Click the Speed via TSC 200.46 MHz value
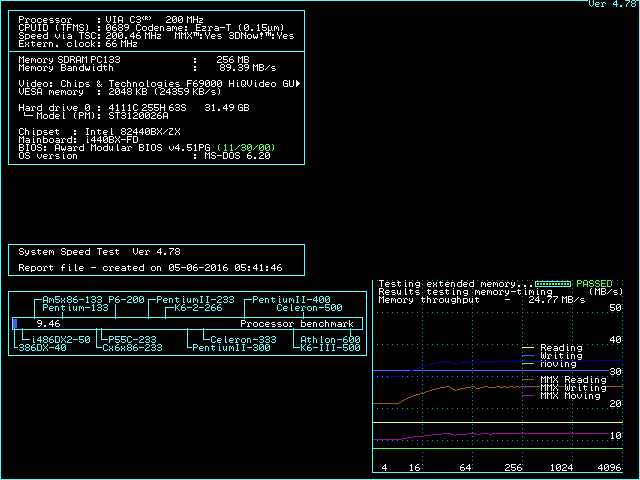This screenshot has width=640, height=480. (133, 36)
